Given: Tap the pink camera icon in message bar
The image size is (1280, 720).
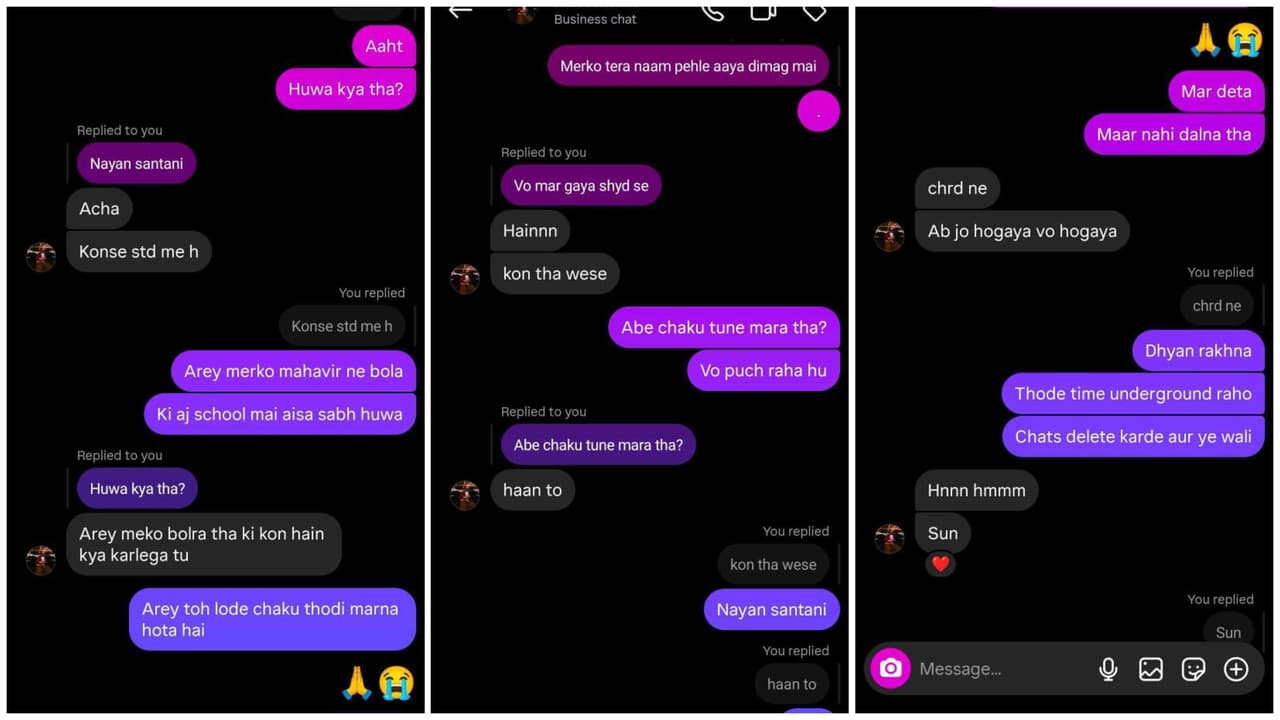Looking at the screenshot, I should pos(890,668).
